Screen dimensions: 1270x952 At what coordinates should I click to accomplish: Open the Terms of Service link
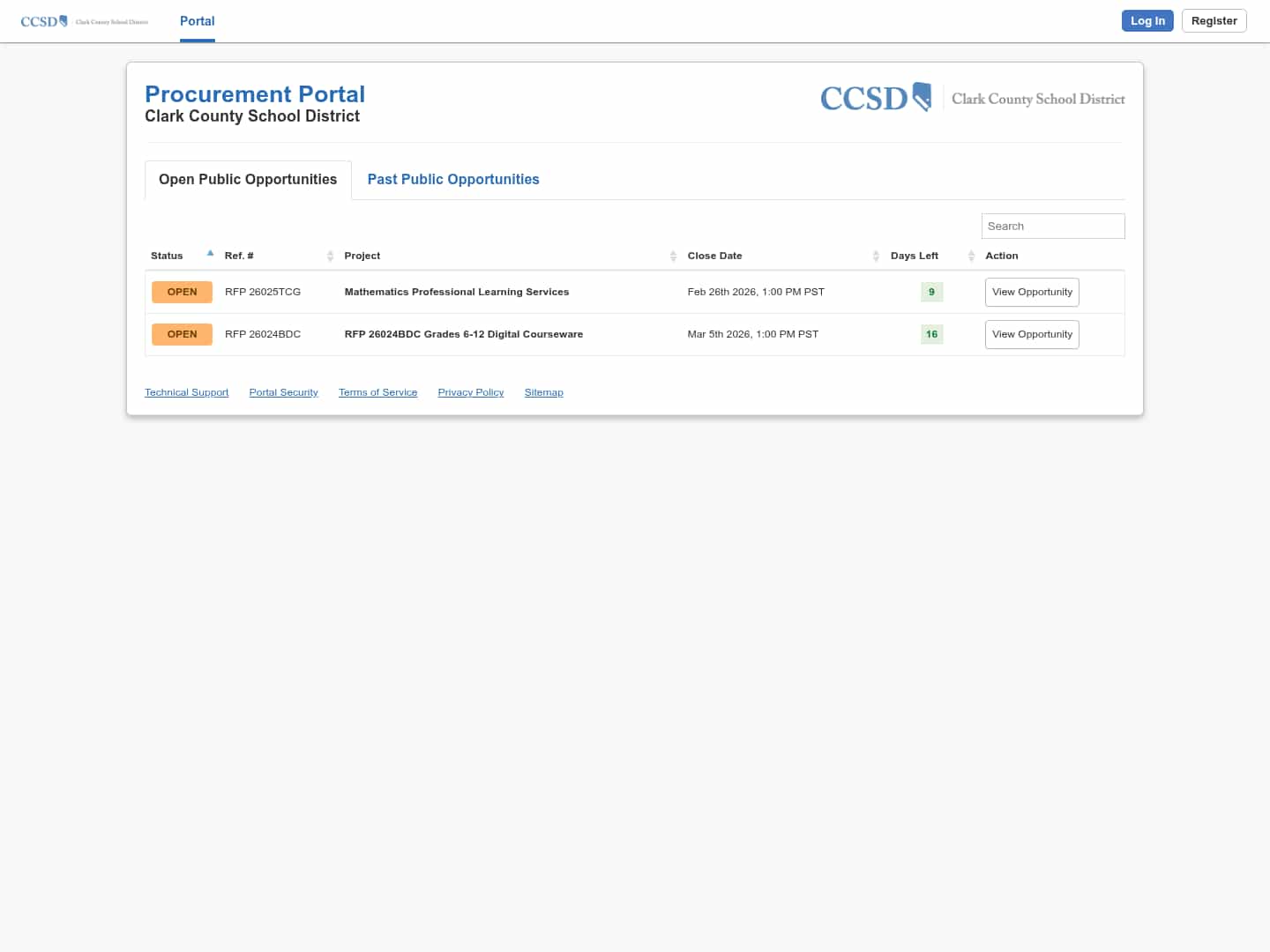377,392
